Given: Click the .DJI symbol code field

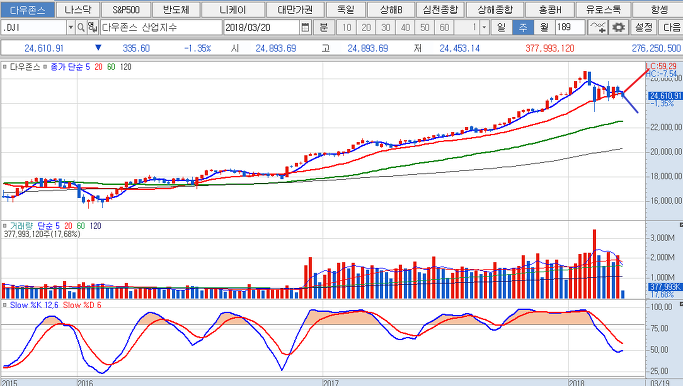Looking at the screenshot, I should click(x=34, y=27).
